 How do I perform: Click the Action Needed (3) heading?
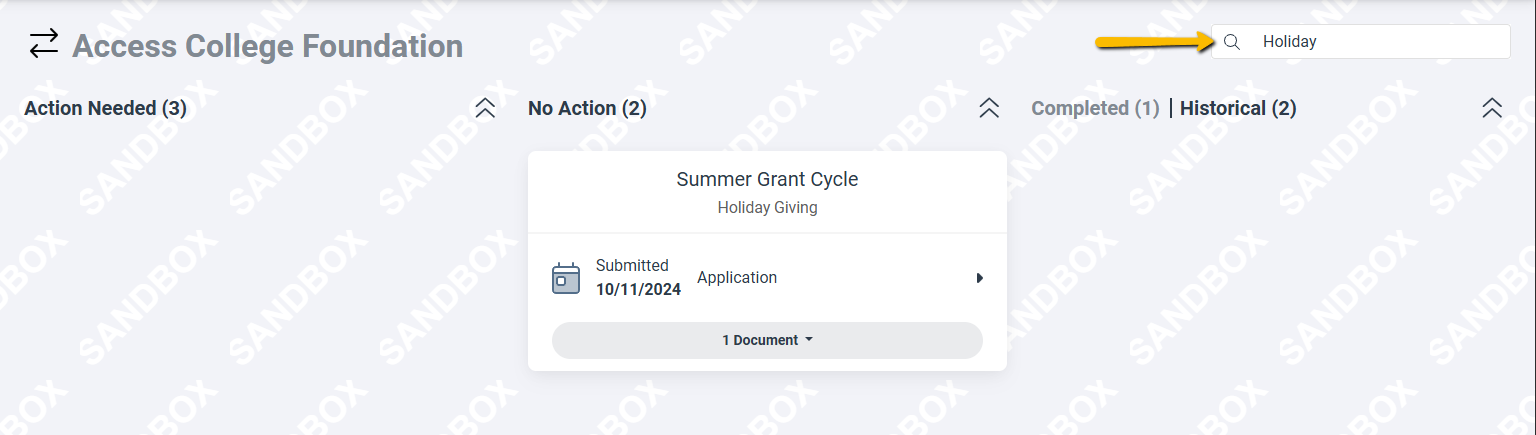coord(105,108)
